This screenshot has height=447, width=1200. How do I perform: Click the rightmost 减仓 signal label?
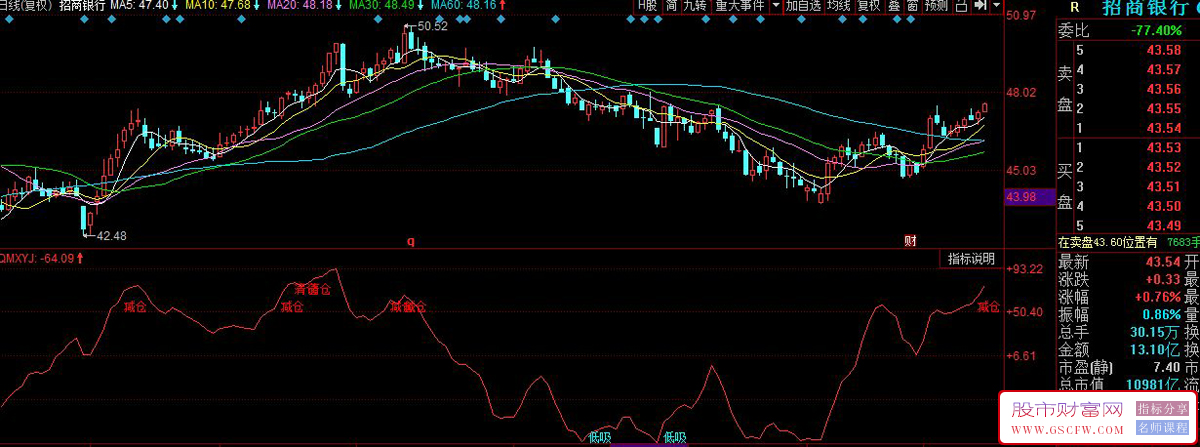point(988,306)
